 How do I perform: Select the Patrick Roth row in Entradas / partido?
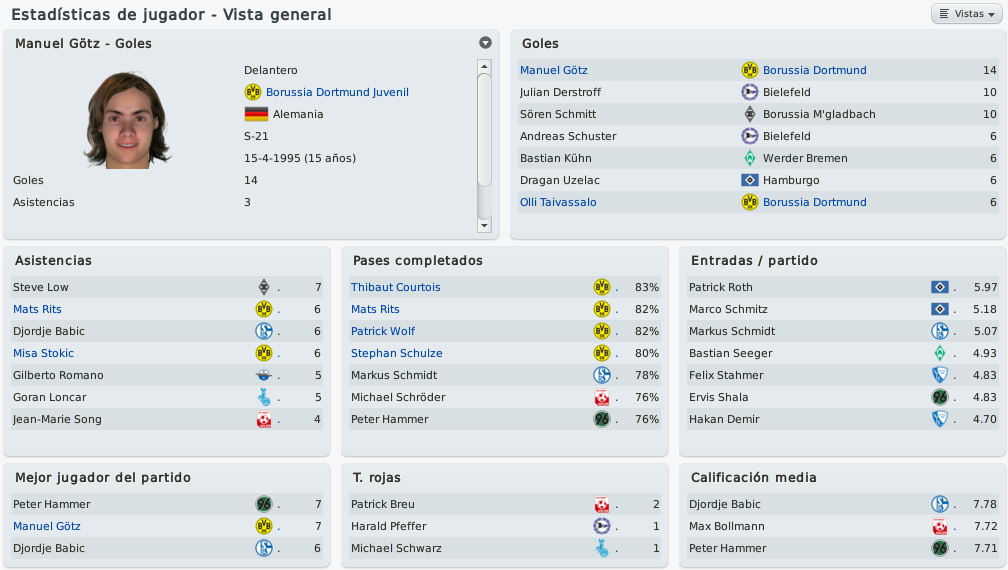[842, 287]
